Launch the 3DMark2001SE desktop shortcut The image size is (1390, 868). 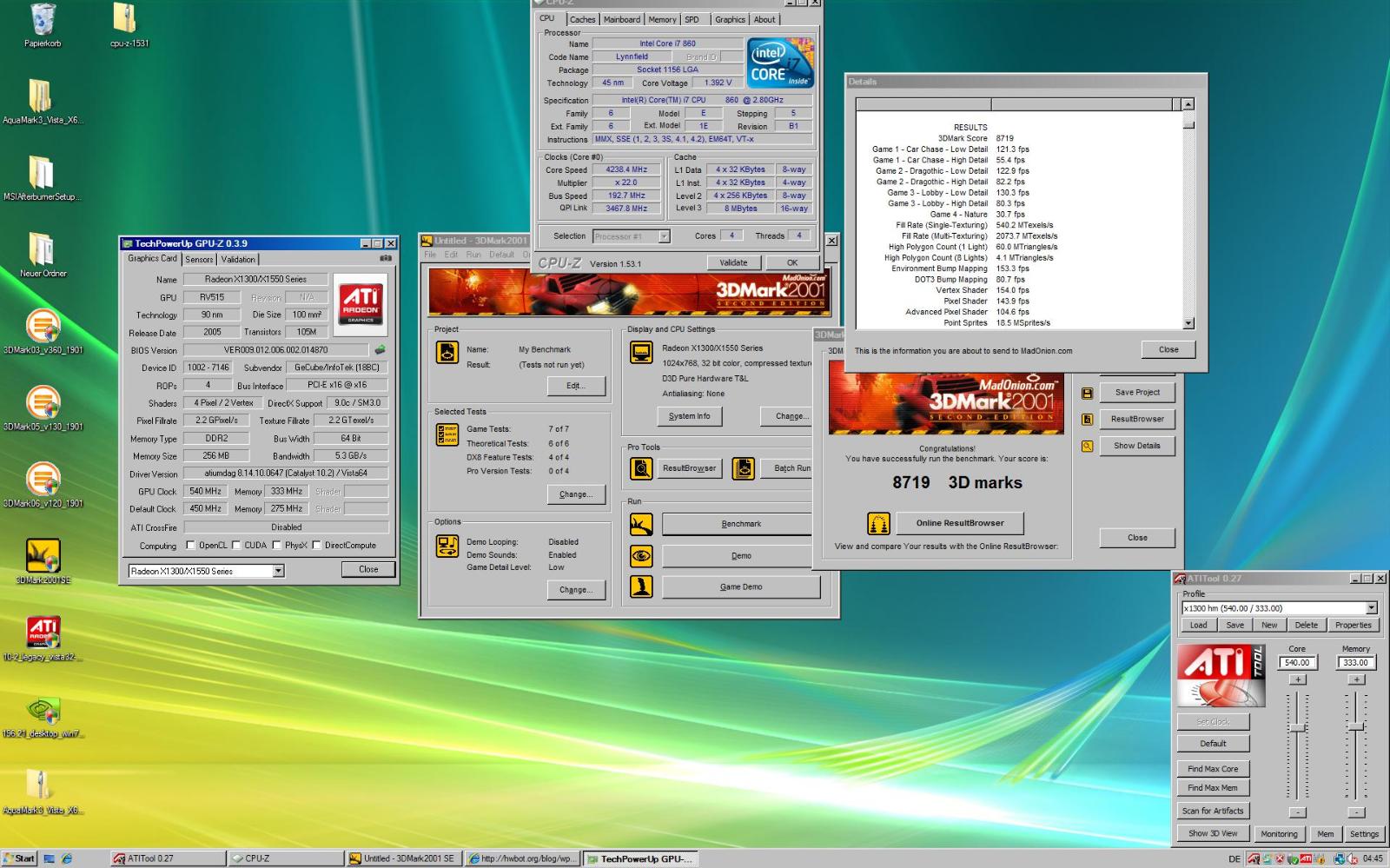[x=43, y=556]
